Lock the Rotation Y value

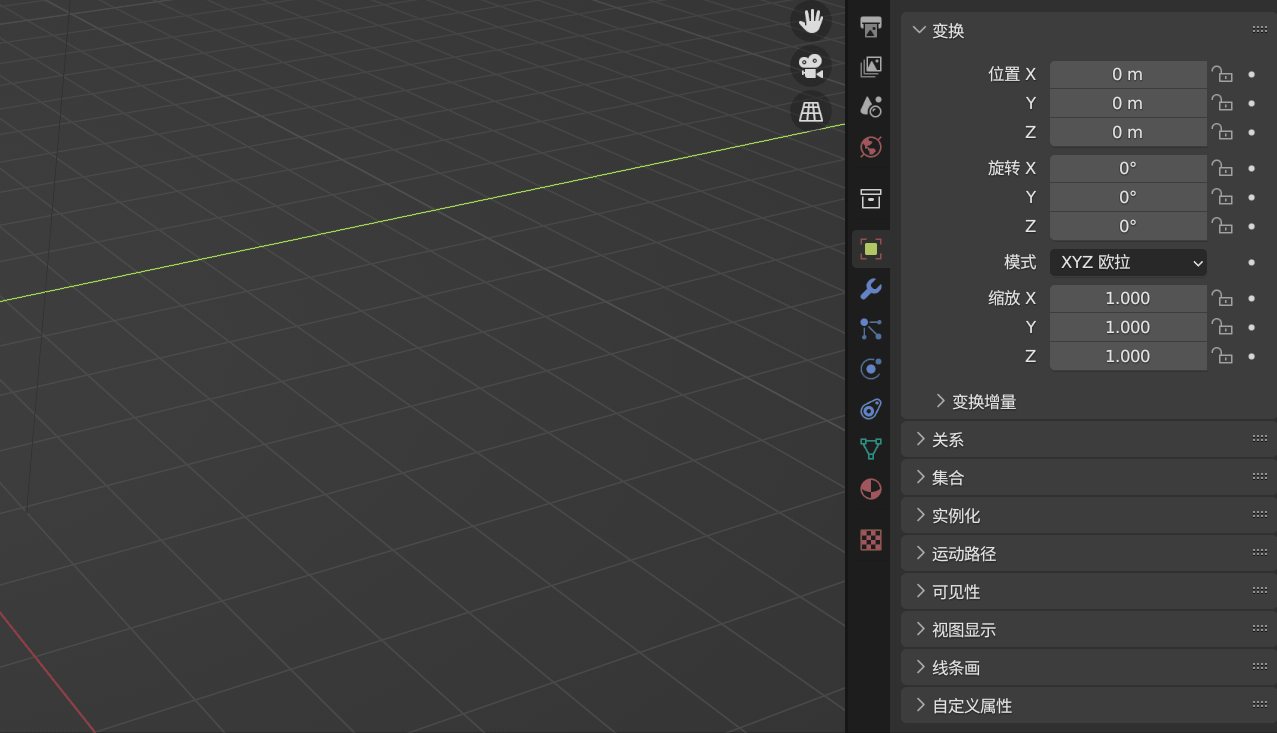pos(1222,197)
